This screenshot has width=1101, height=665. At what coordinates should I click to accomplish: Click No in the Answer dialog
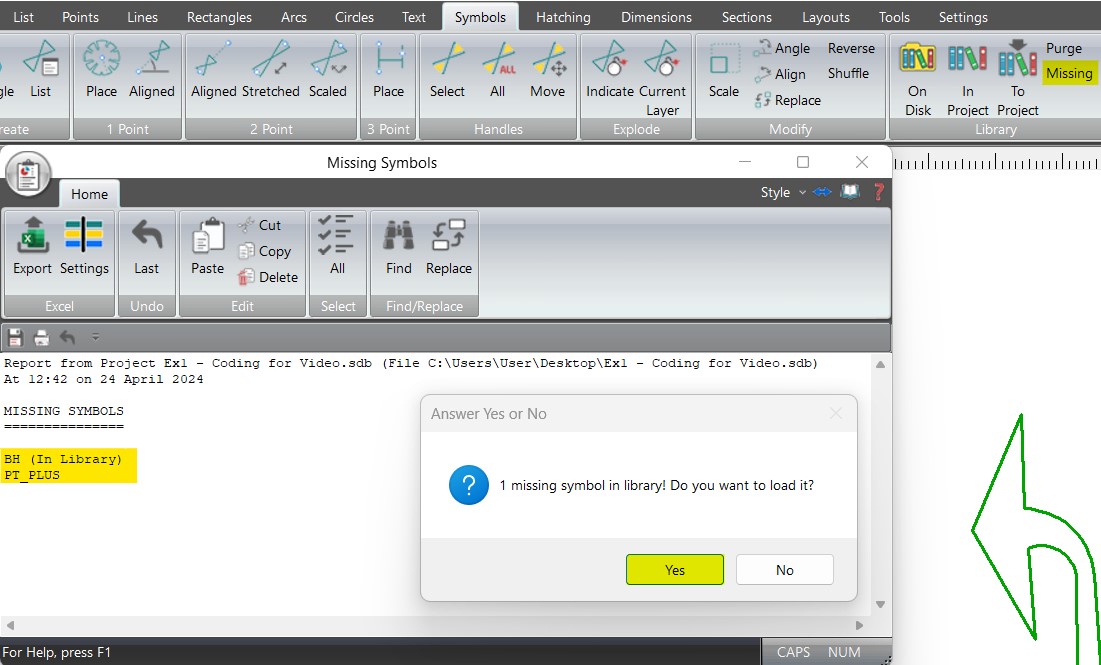[784, 569]
